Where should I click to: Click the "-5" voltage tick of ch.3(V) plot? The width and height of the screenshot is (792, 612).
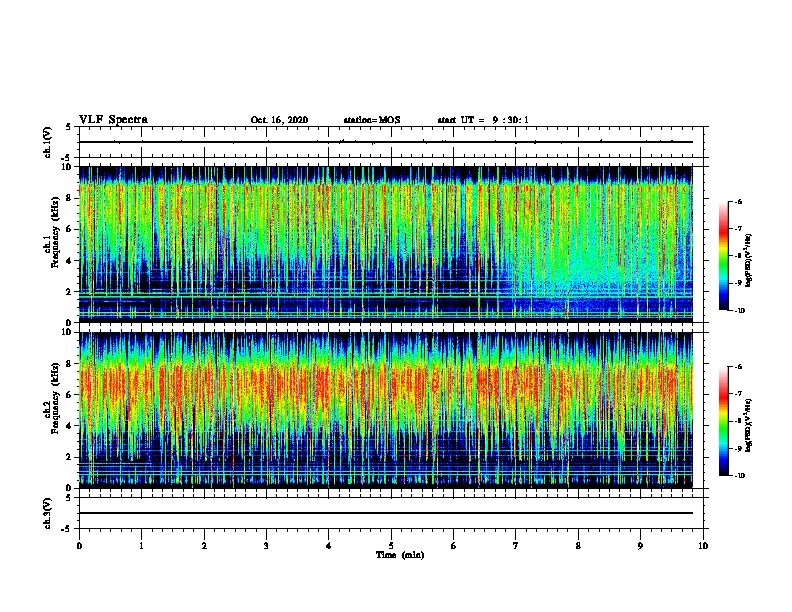[67, 529]
